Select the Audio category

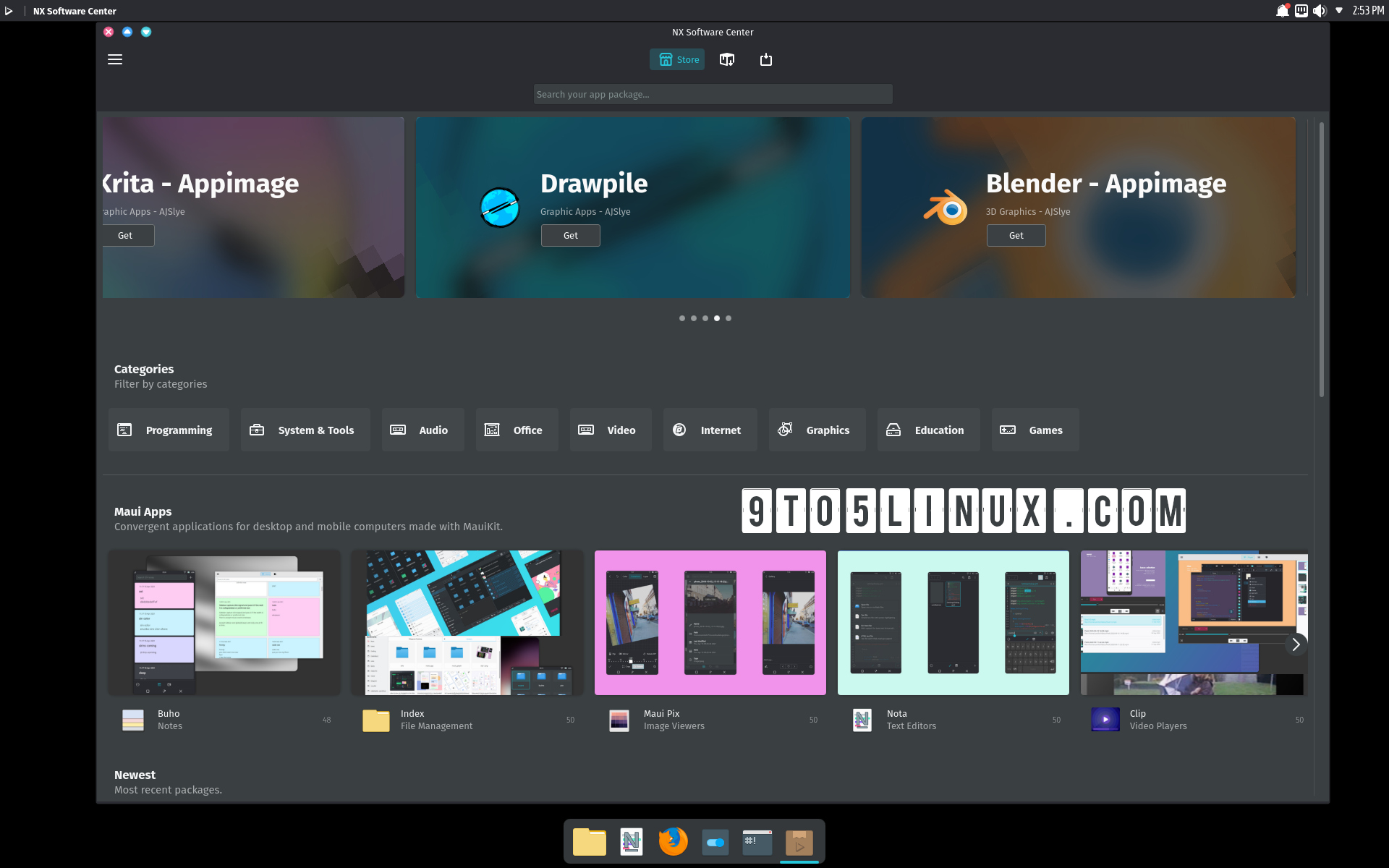(x=422, y=429)
